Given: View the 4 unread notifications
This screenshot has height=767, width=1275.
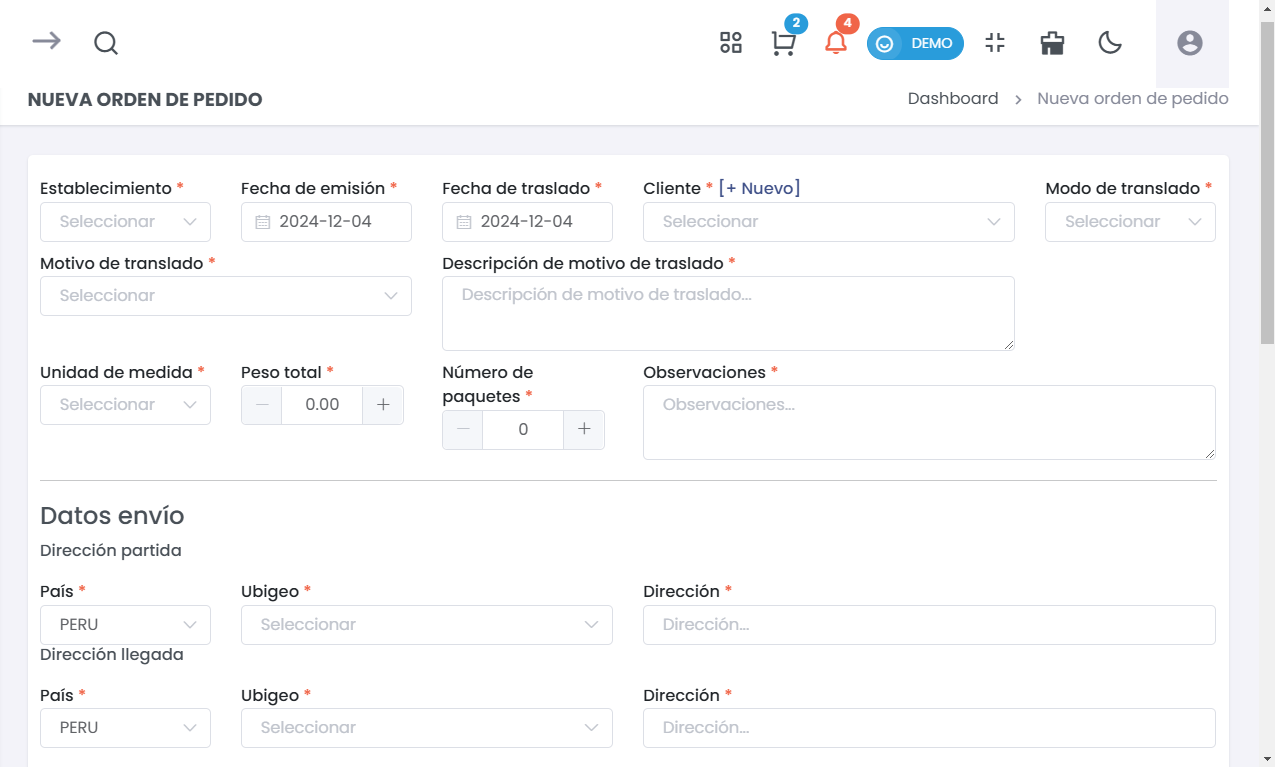Looking at the screenshot, I should (x=835, y=45).
